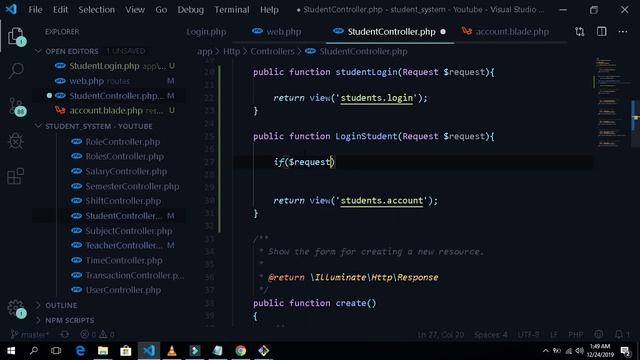The height and width of the screenshot is (360, 640).
Task: Open SalaryController.php in file tree
Action: coord(109,171)
